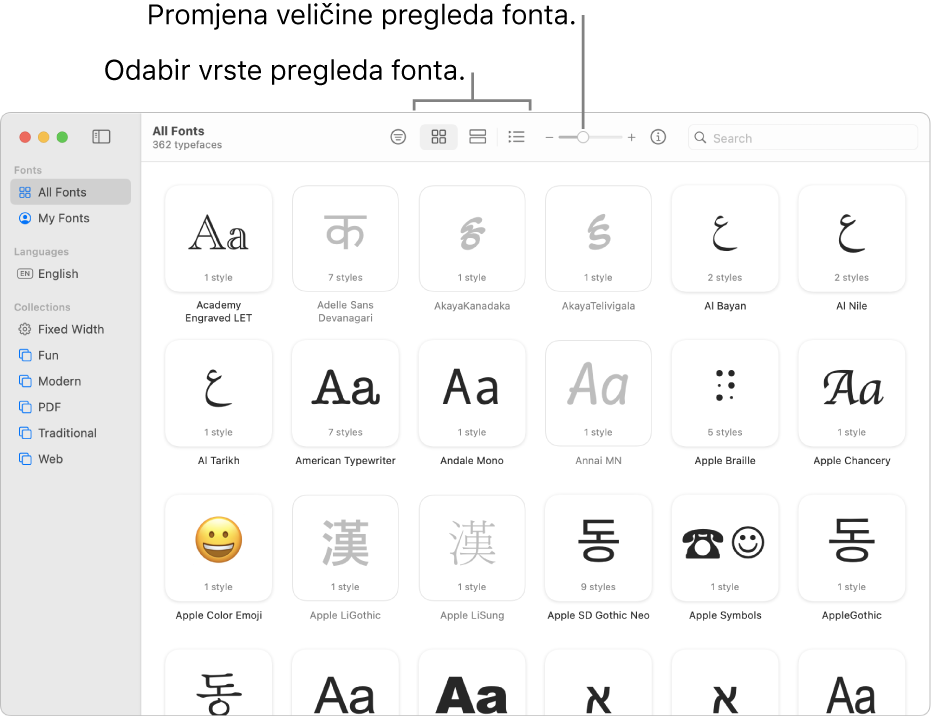This screenshot has width=934, height=718.
Task: Adjust the font preview size slider
Action: point(583,137)
